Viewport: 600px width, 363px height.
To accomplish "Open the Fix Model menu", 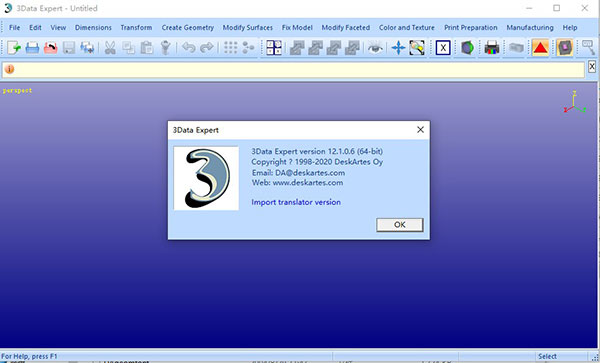I will [297, 28].
